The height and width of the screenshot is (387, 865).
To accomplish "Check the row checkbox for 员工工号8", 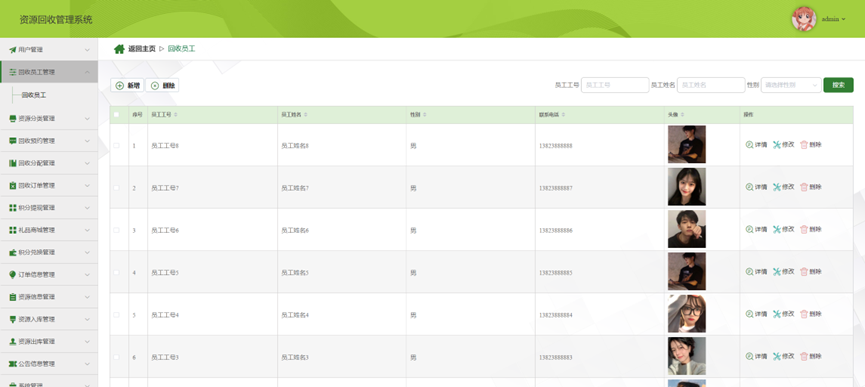I will point(116,146).
